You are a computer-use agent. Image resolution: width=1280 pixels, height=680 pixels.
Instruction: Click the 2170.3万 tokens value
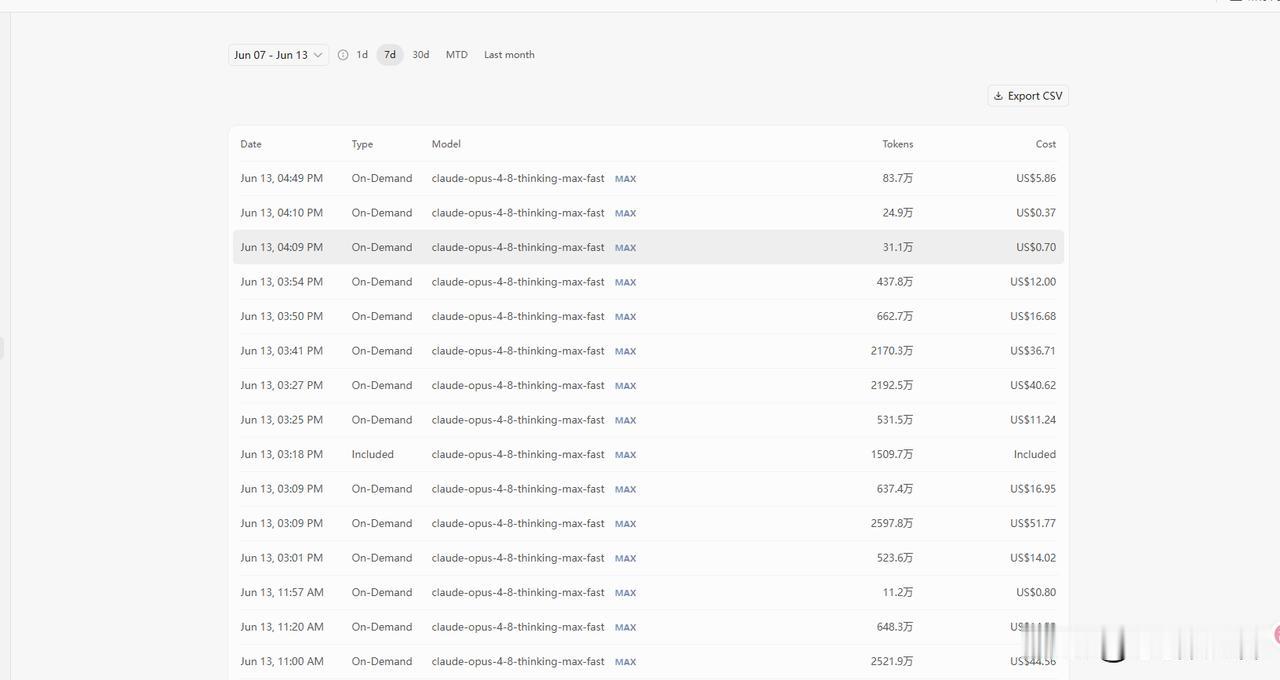[892, 351]
